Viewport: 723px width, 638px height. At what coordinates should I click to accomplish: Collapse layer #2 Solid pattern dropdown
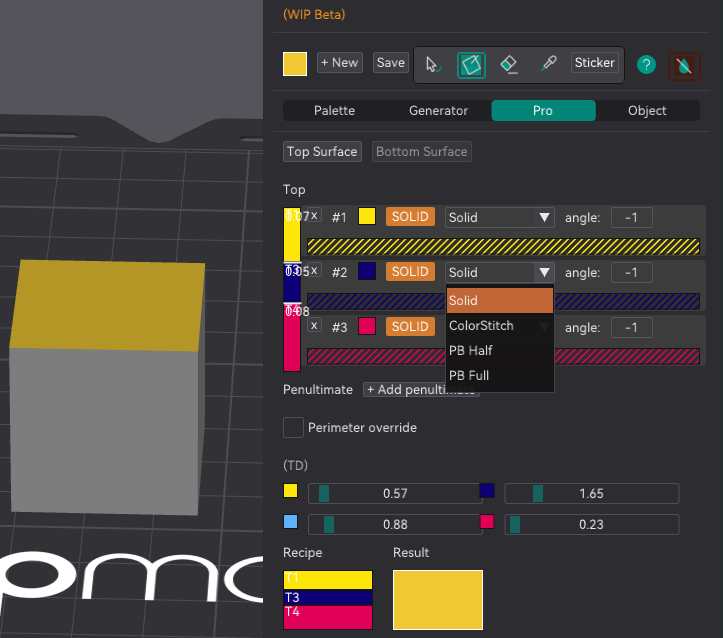pyautogui.click(x=499, y=272)
